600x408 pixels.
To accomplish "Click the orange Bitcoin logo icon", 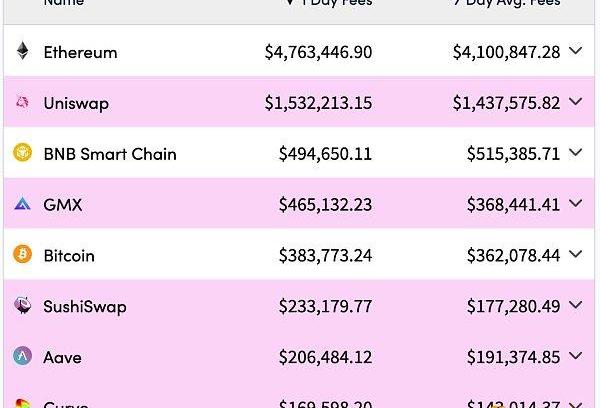I will (x=22, y=255).
